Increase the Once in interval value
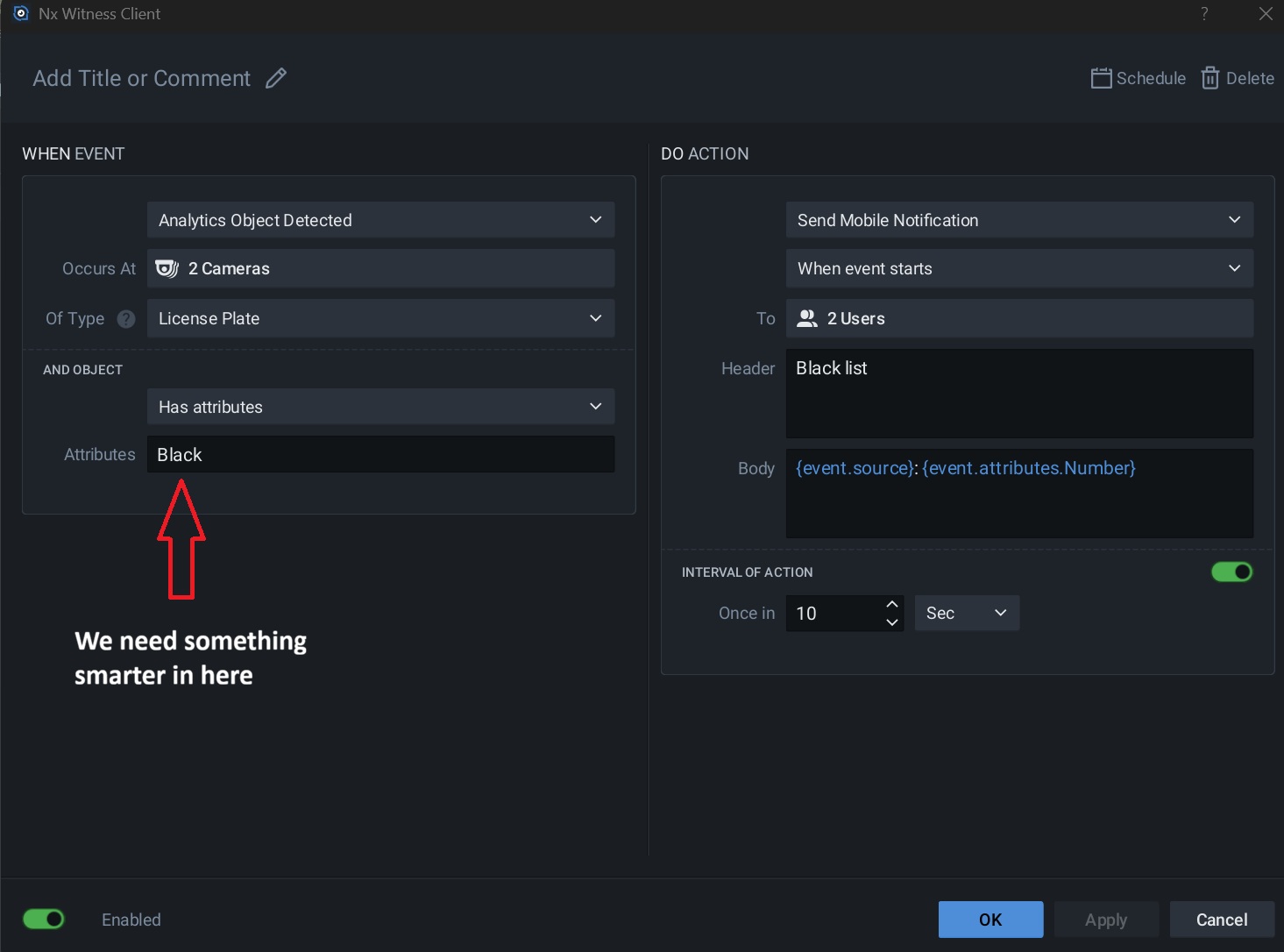The height and width of the screenshot is (952, 1284). (x=892, y=604)
